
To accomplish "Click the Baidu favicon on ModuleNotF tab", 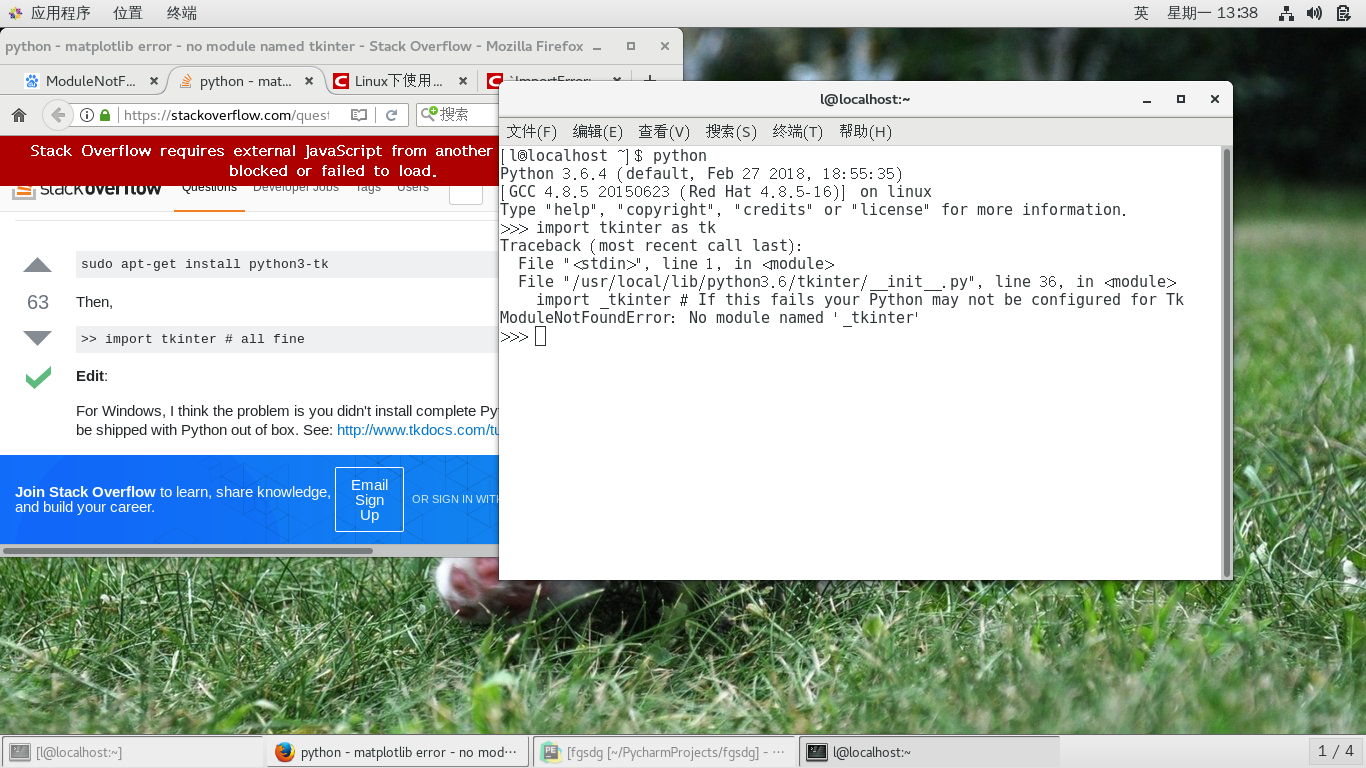I will (x=32, y=81).
